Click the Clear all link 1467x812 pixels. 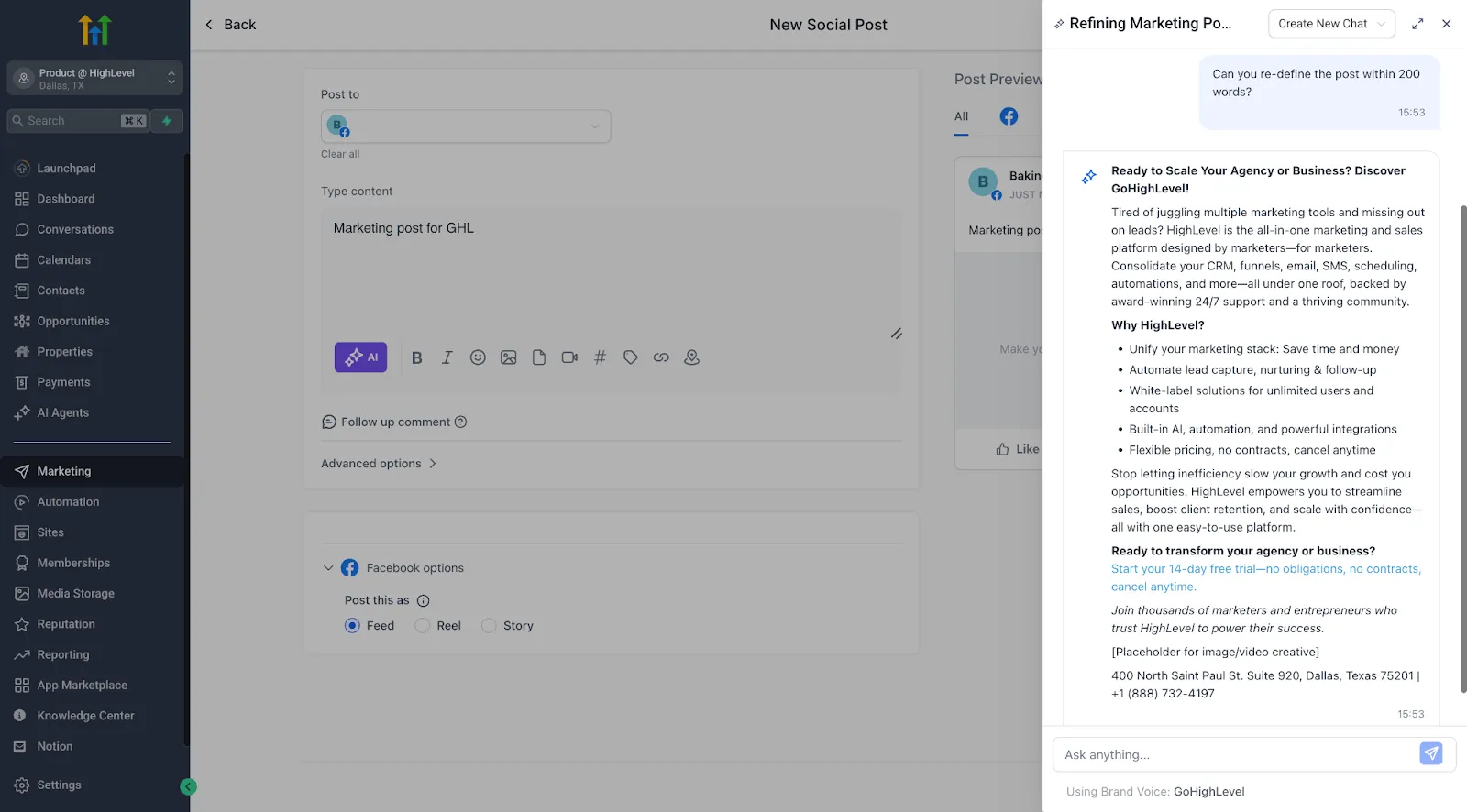point(340,154)
